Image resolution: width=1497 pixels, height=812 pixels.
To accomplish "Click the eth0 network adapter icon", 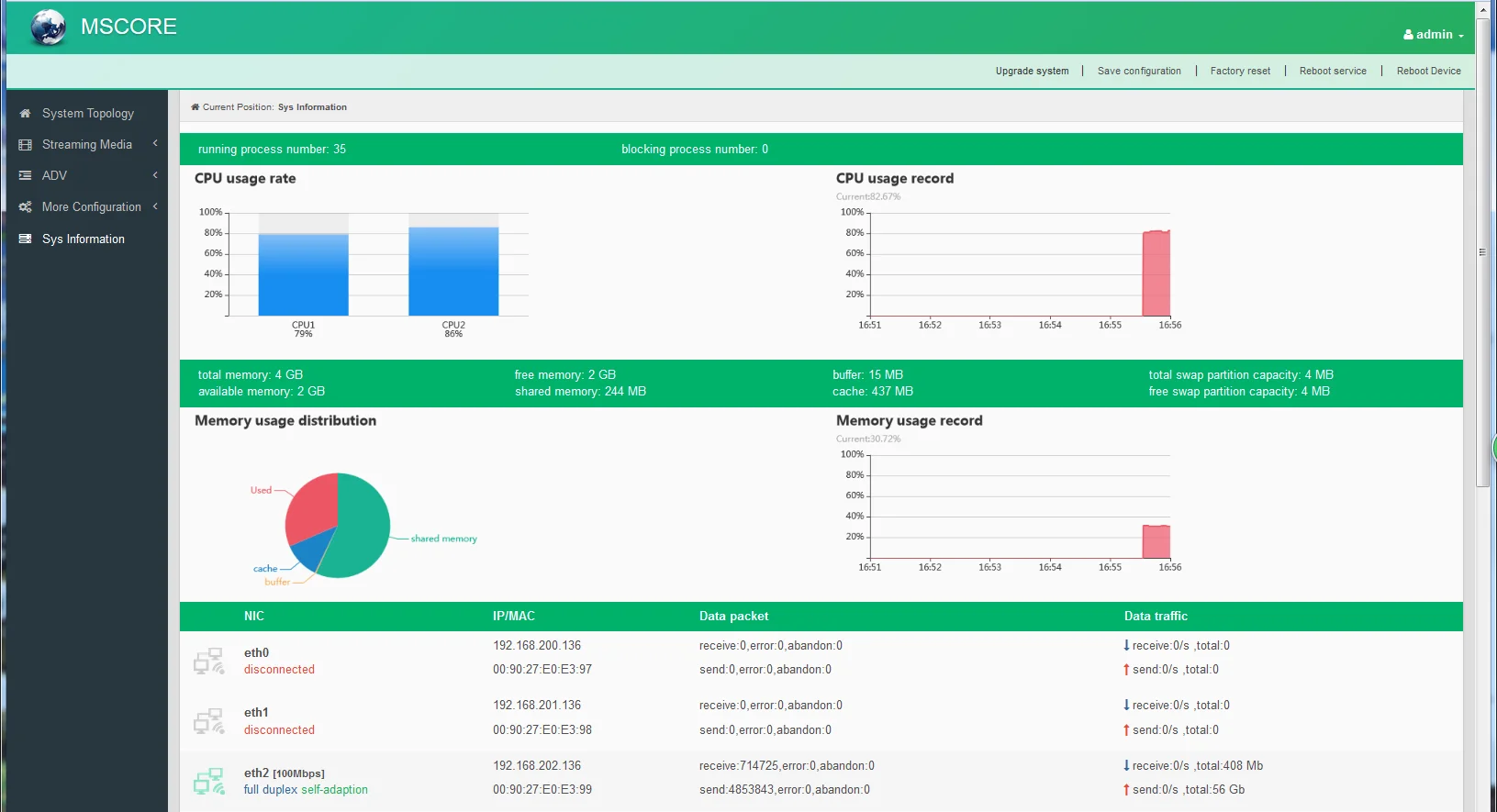I will tap(208, 661).
